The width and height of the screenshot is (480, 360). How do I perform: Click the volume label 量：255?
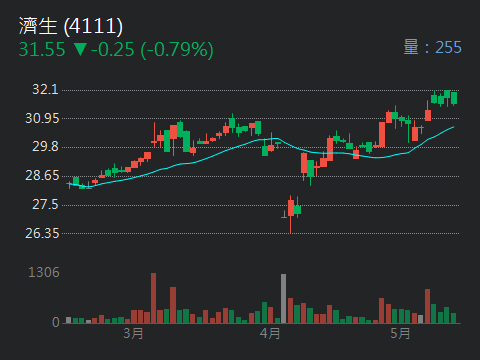[432, 47]
